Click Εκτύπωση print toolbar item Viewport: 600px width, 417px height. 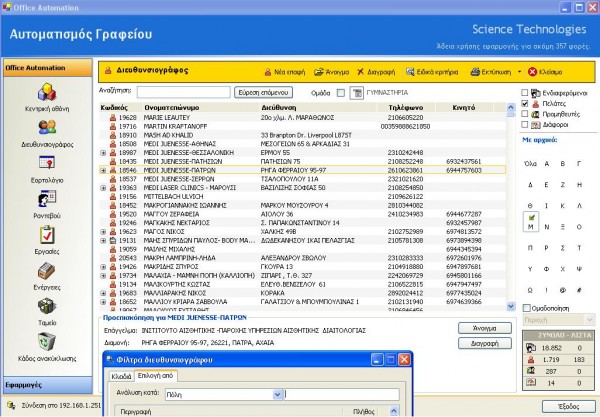pyautogui.click(x=491, y=72)
